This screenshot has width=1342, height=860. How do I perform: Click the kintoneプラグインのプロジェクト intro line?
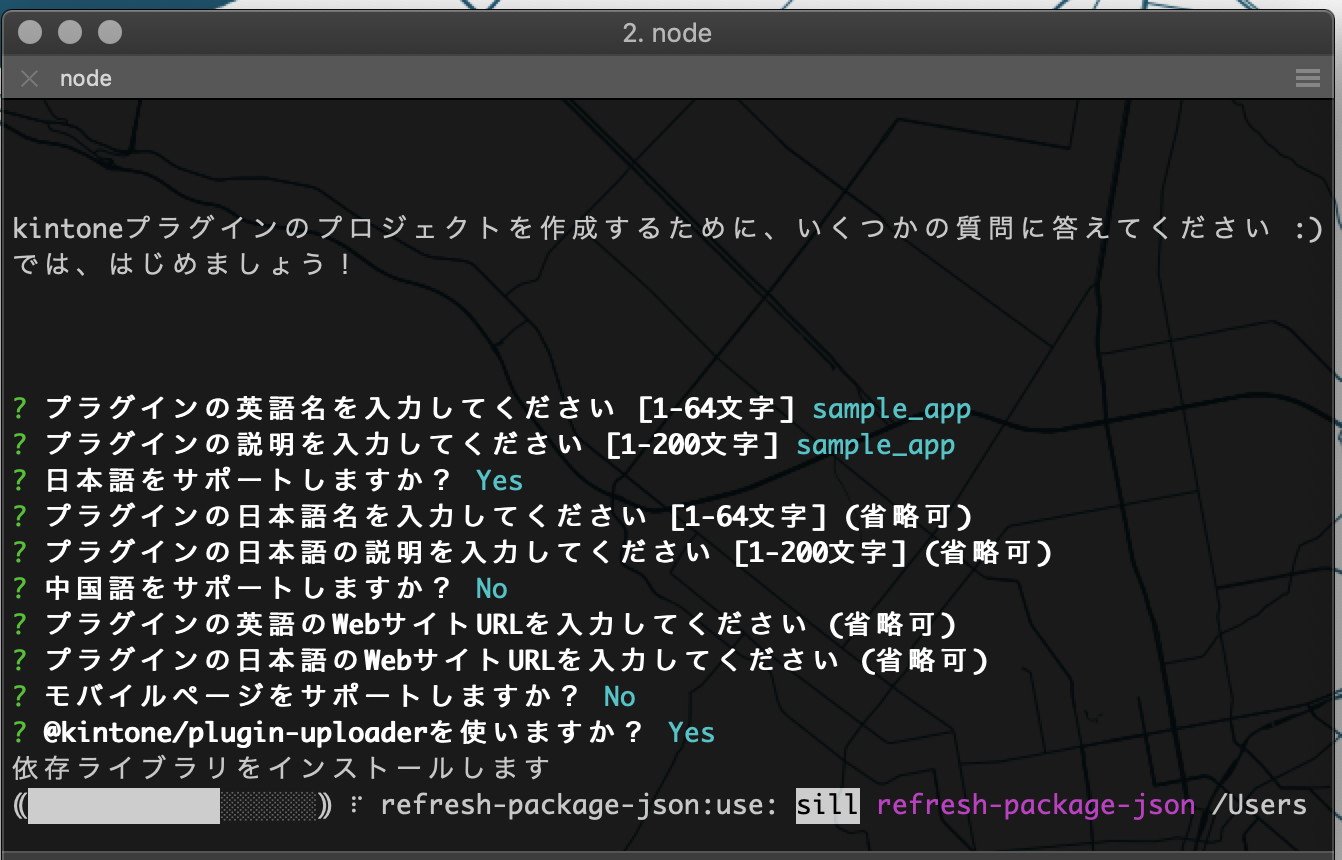point(667,229)
